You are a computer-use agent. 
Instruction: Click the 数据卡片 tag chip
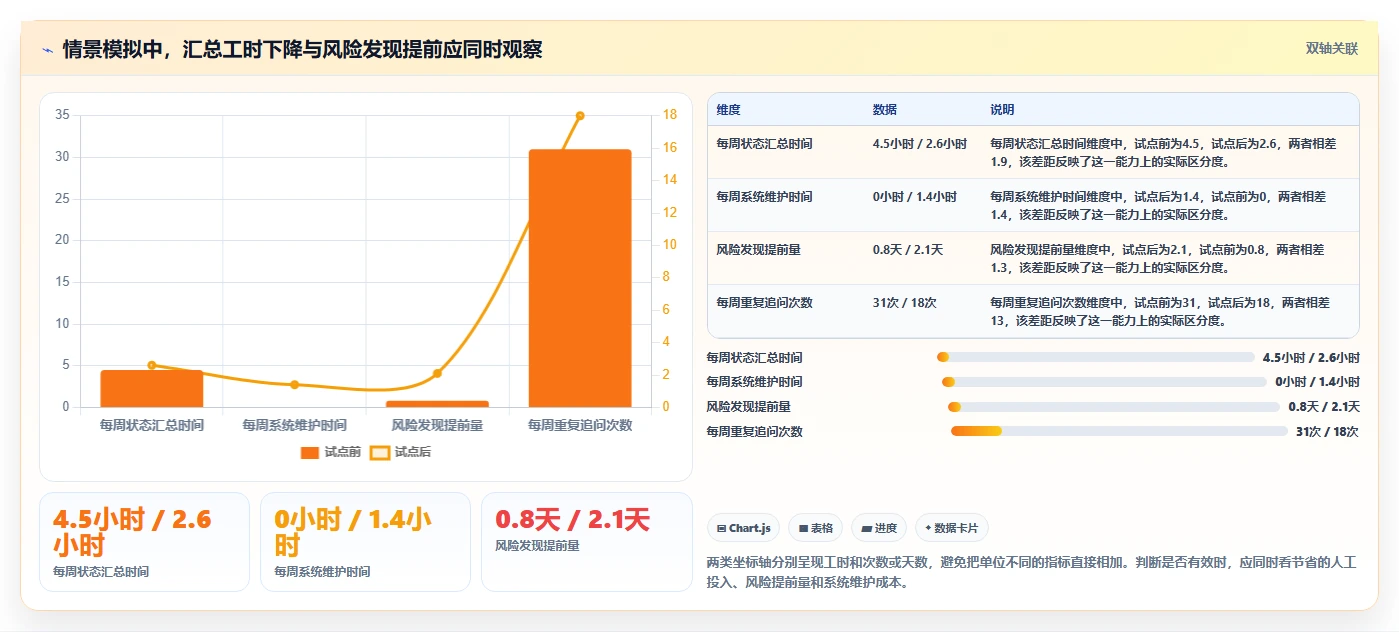[952, 528]
